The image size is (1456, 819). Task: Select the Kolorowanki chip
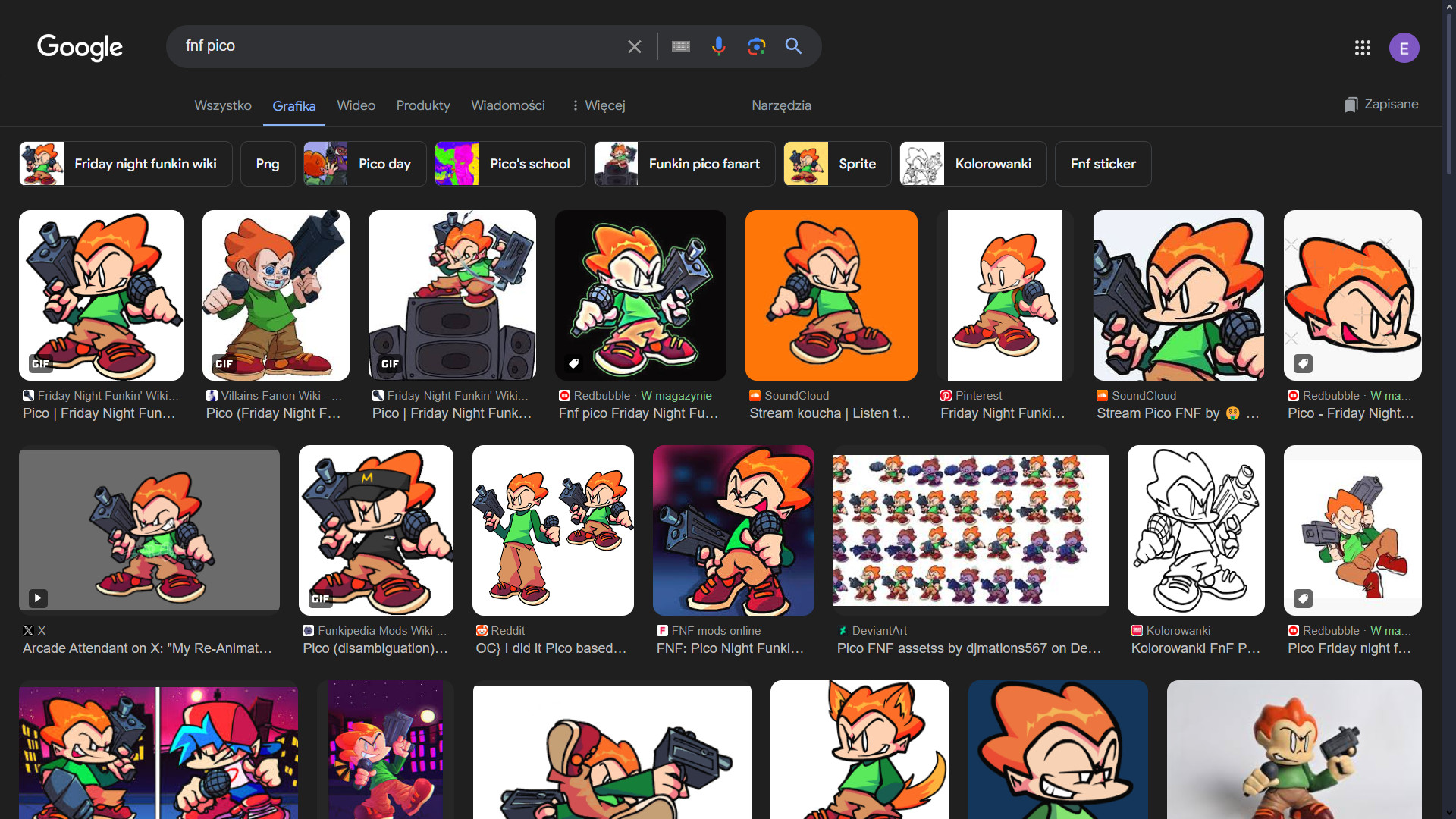pos(974,164)
